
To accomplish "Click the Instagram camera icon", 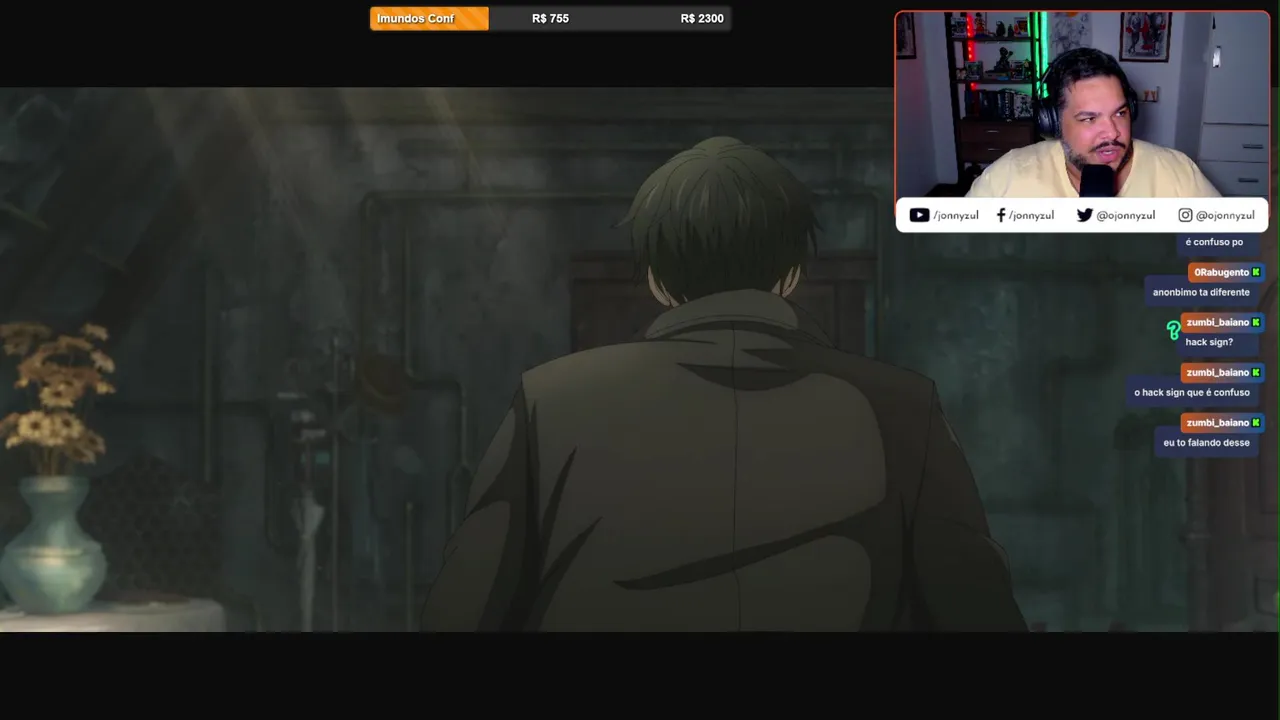I will [x=1185, y=215].
